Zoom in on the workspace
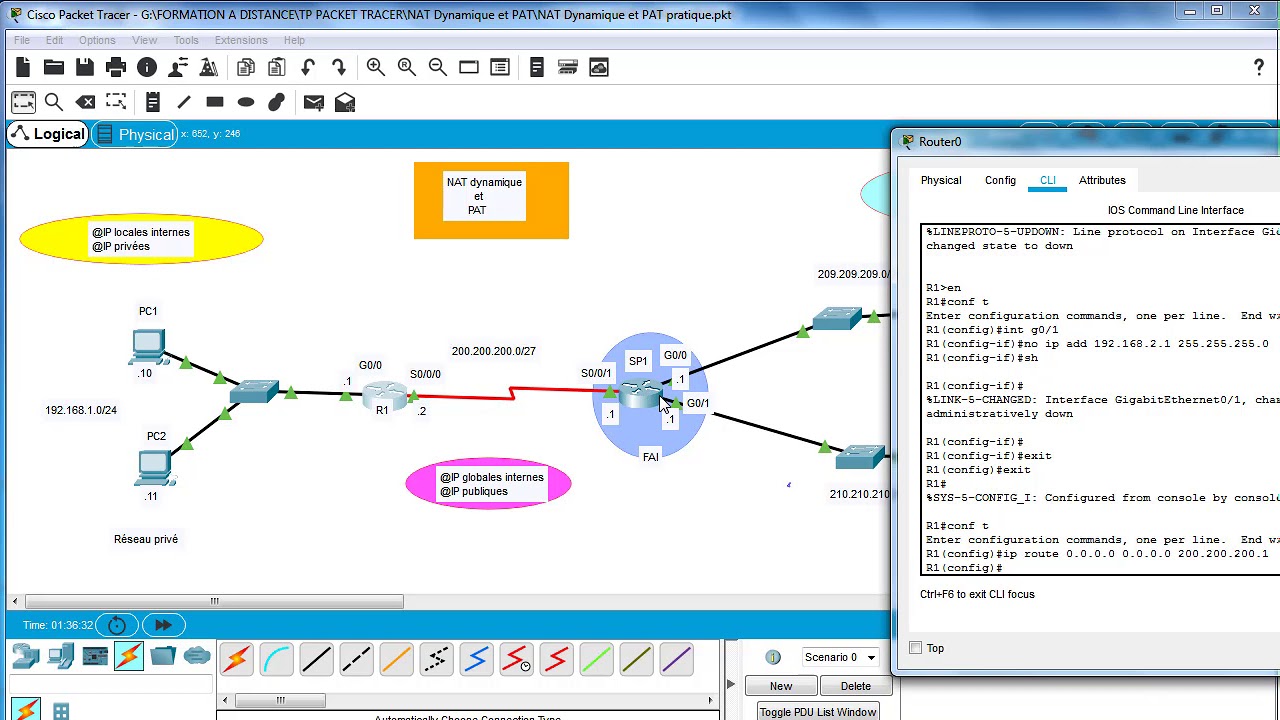The height and width of the screenshot is (720, 1280). [376, 67]
